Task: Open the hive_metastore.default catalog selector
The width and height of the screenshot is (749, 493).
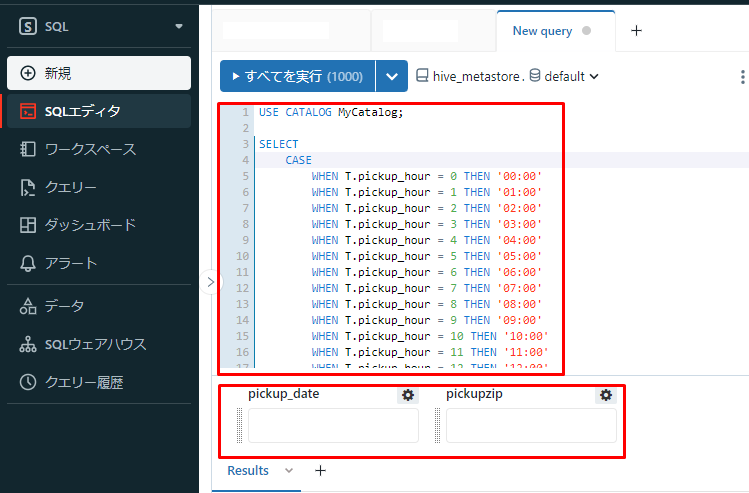Action: click(507, 76)
